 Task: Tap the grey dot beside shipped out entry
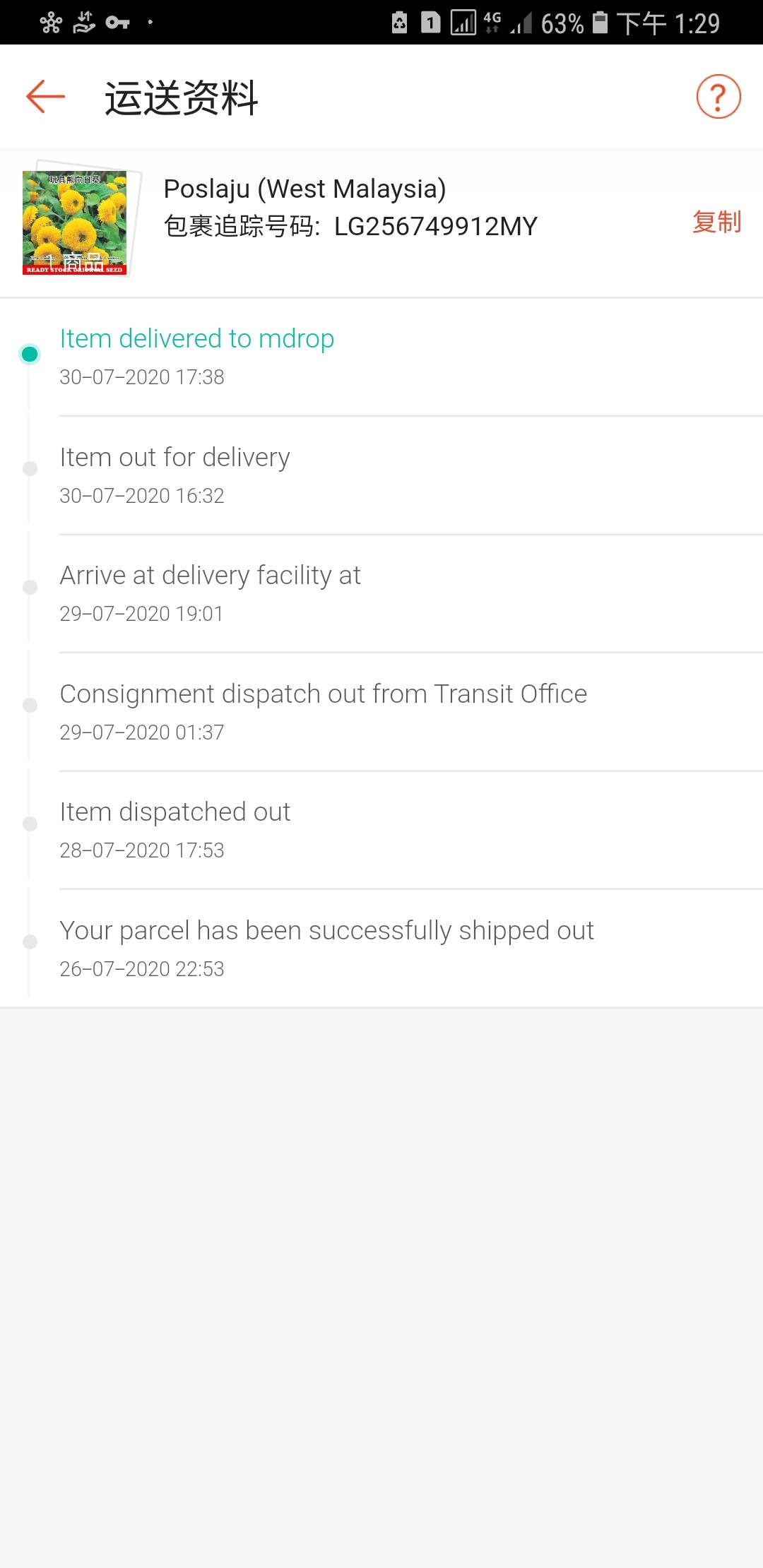pos(30,942)
